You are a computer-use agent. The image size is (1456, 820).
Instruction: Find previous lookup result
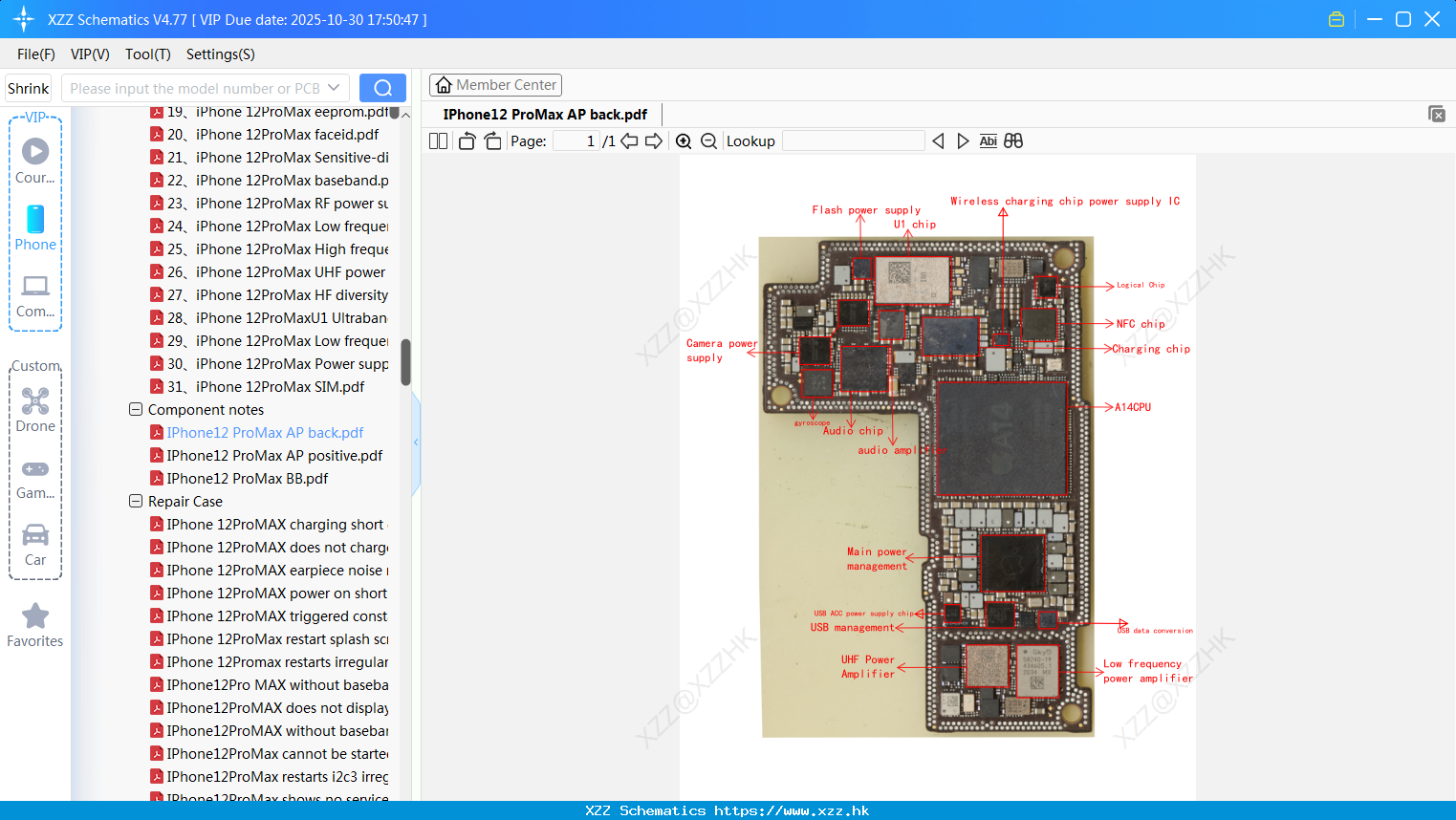(938, 141)
